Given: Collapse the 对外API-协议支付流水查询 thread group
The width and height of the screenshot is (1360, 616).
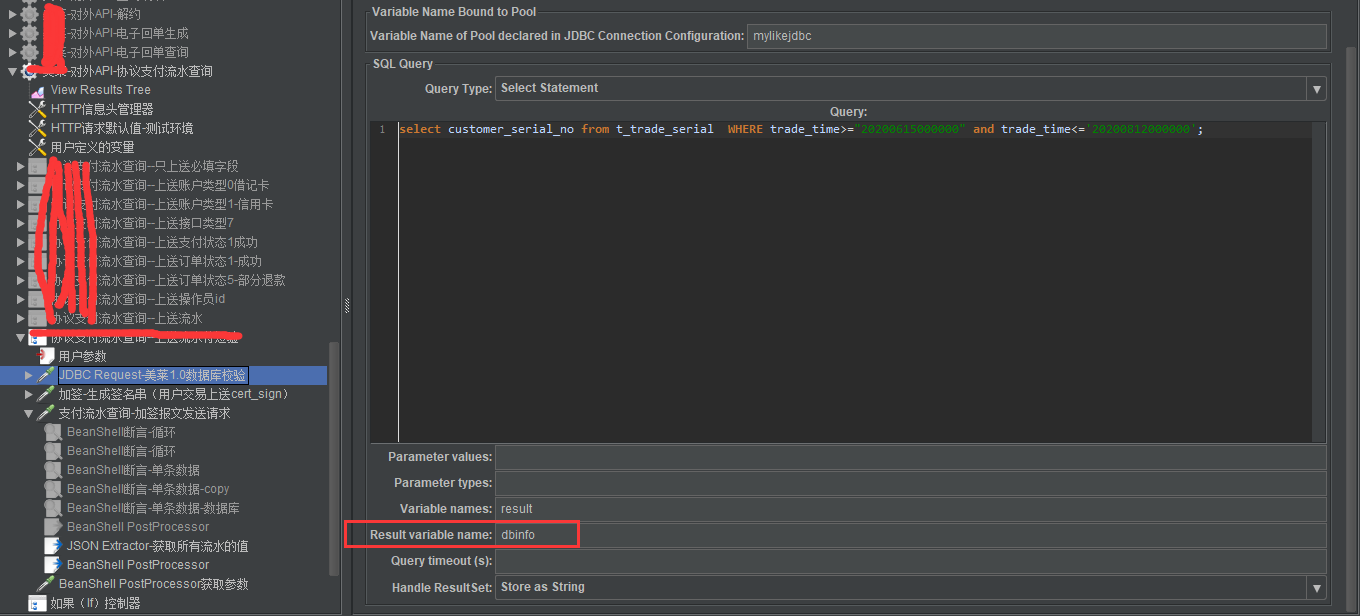Looking at the screenshot, I should click(13, 71).
